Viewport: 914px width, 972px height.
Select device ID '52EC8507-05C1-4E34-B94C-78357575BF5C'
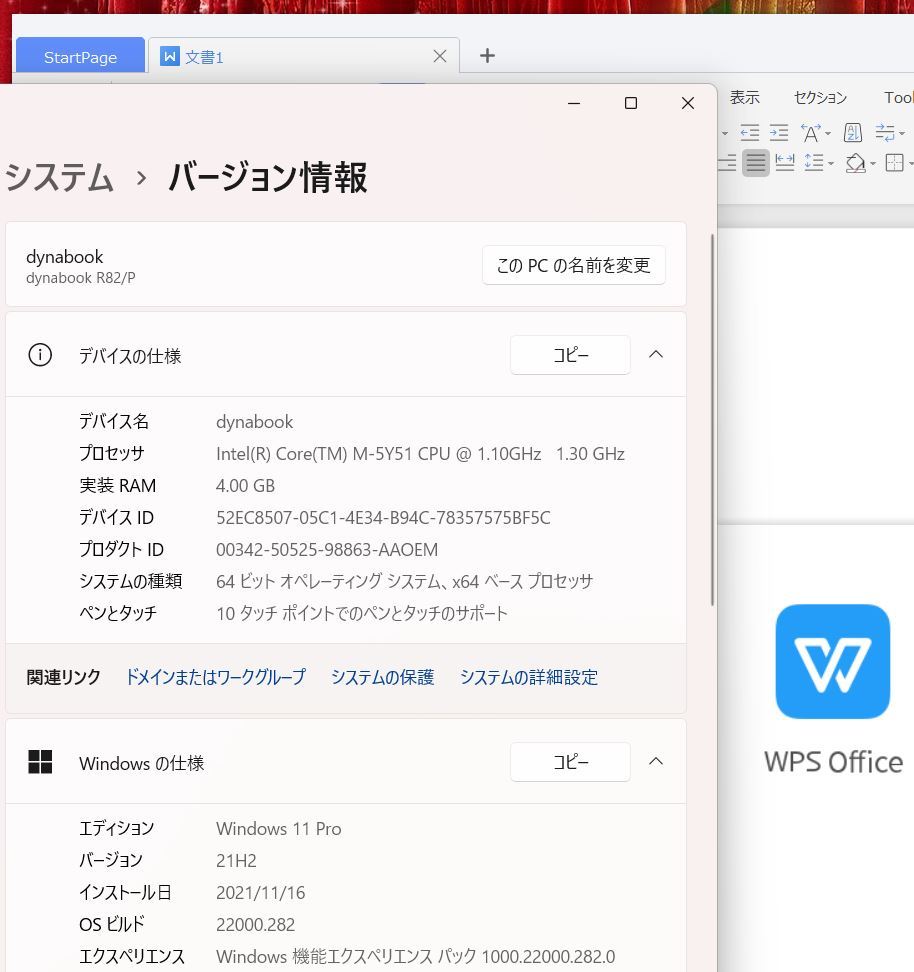(x=383, y=518)
